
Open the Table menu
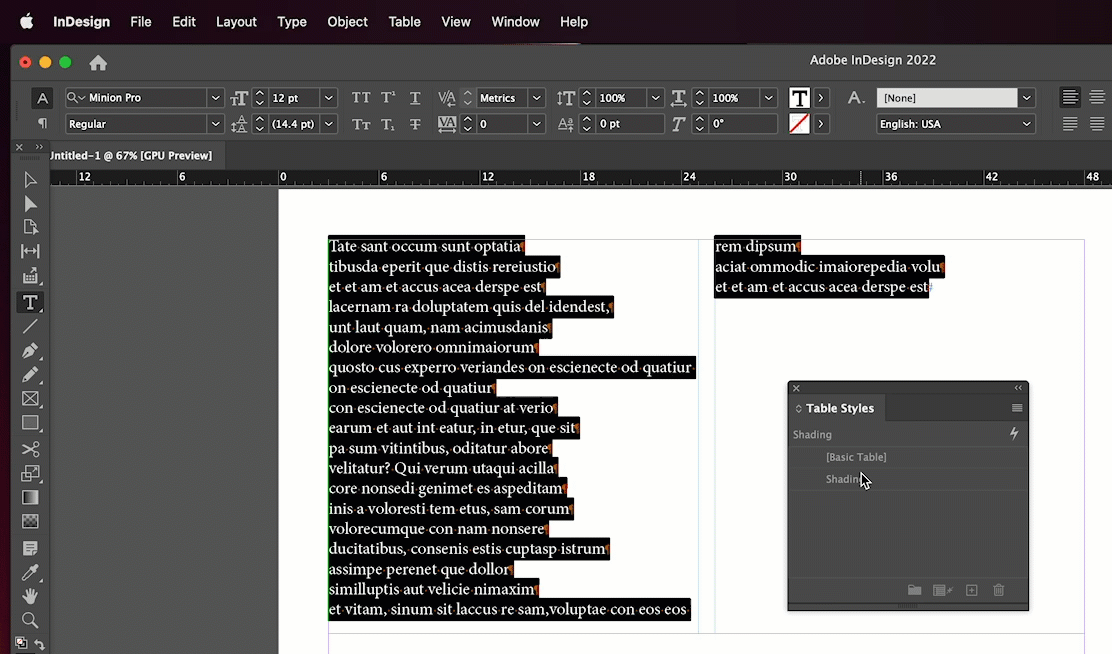pyautogui.click(x=404, y=22)
